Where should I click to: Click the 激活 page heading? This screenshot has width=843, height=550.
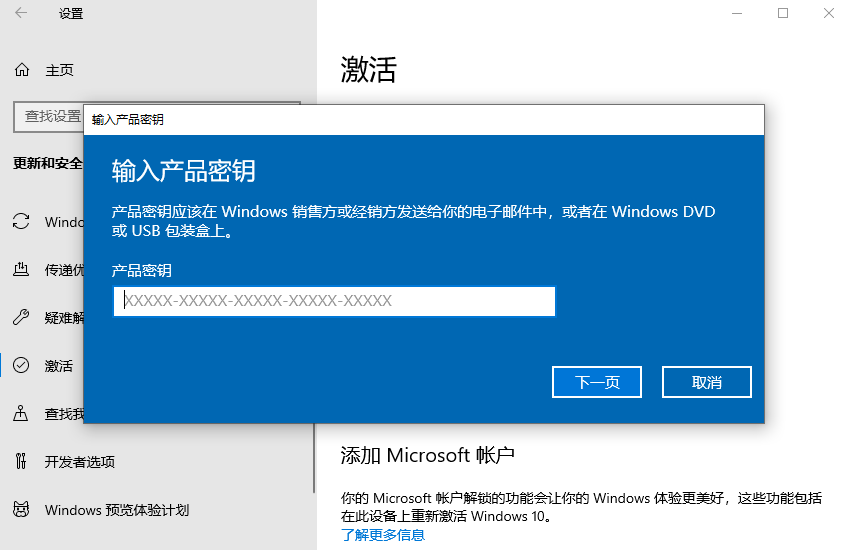[369, 70]
